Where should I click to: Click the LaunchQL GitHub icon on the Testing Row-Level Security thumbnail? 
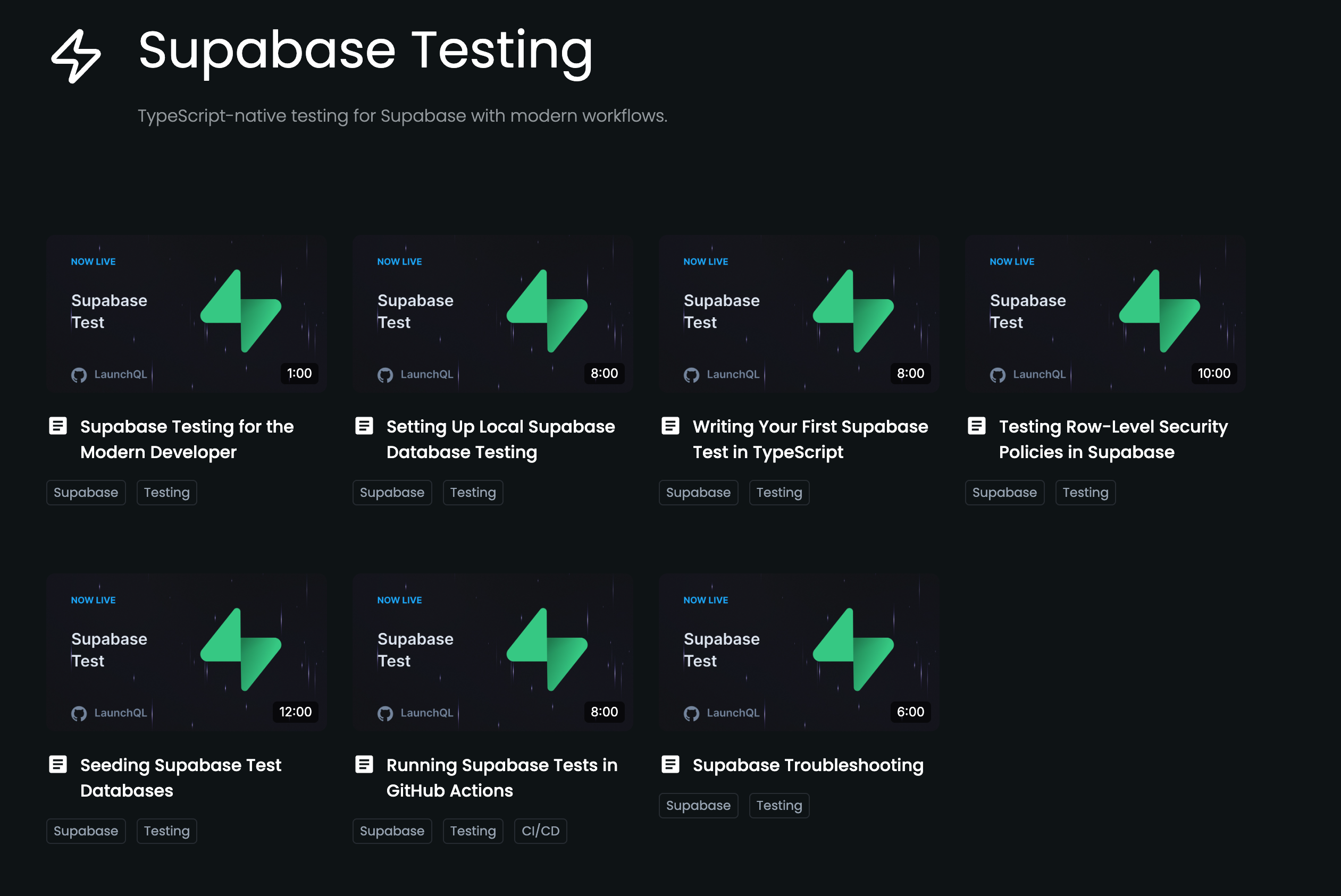pyautogui.click(x=998, y=374)
